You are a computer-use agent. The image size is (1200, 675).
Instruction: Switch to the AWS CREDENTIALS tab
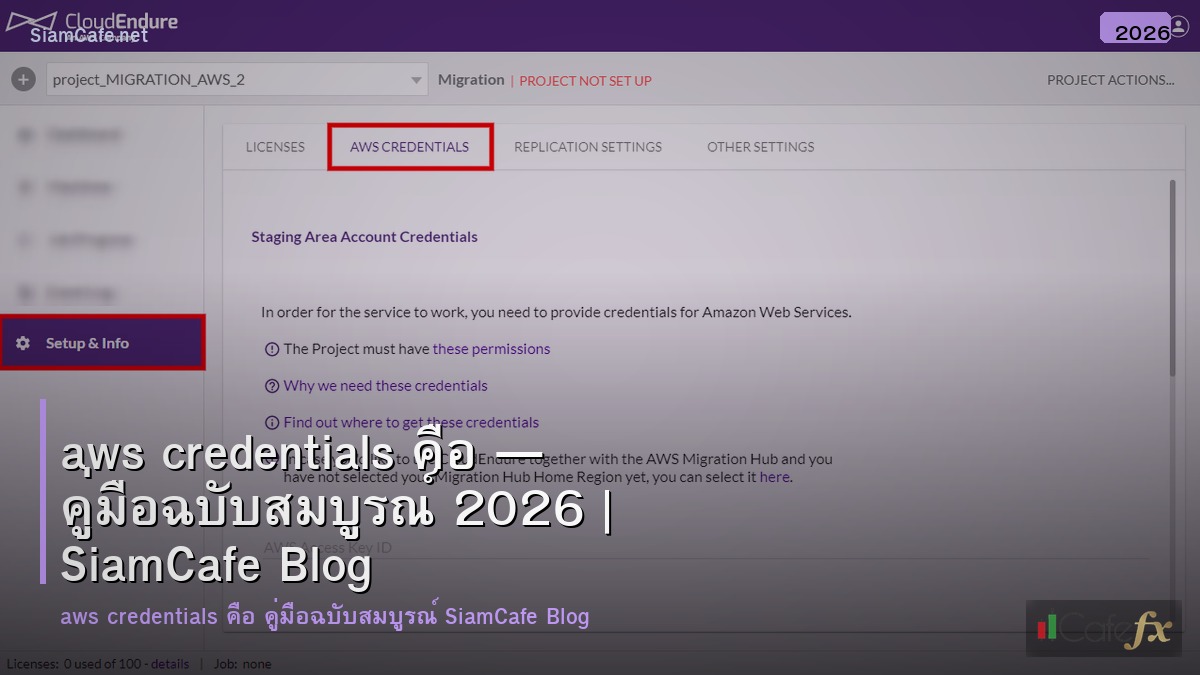coord(410,146)
